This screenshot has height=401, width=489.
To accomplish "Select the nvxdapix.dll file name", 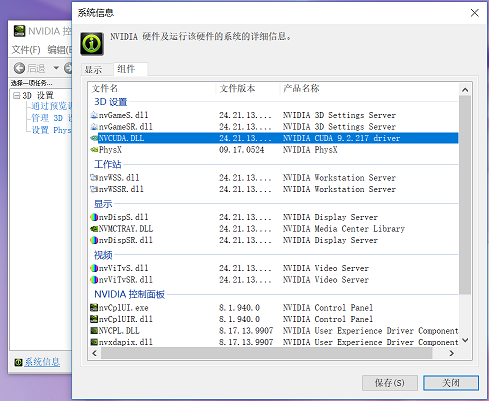I will click(x=126, y=342).
